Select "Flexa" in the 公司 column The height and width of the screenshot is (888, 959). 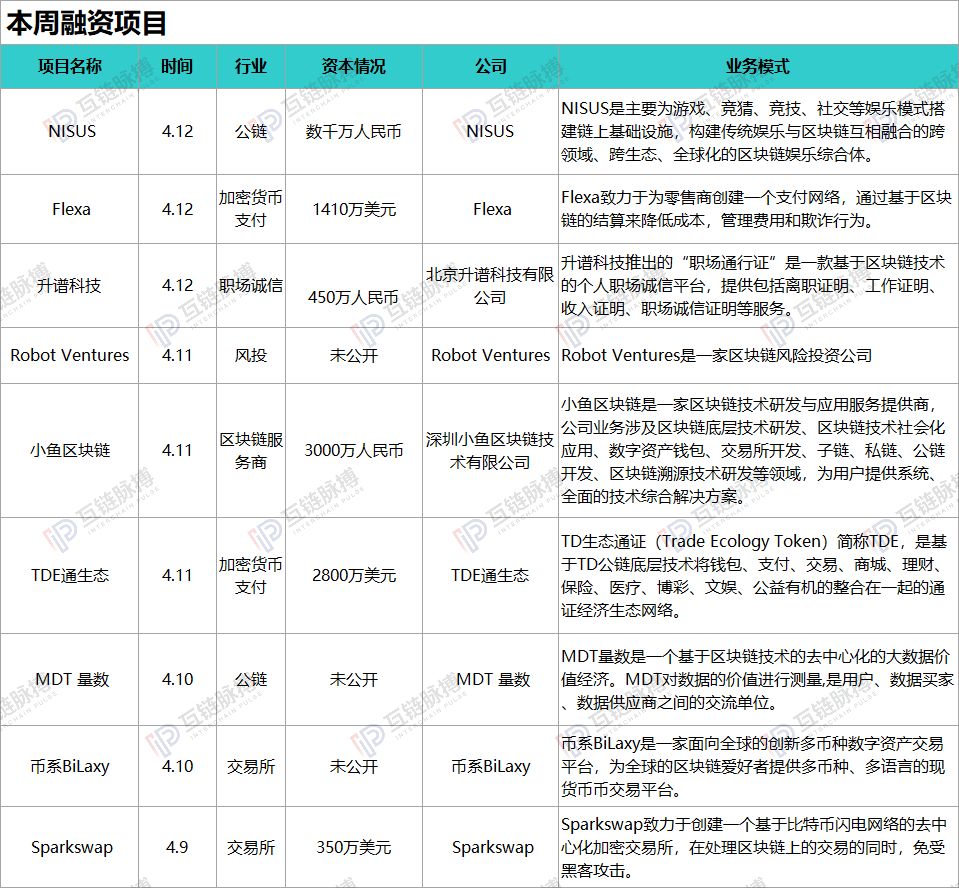point(492,209)
